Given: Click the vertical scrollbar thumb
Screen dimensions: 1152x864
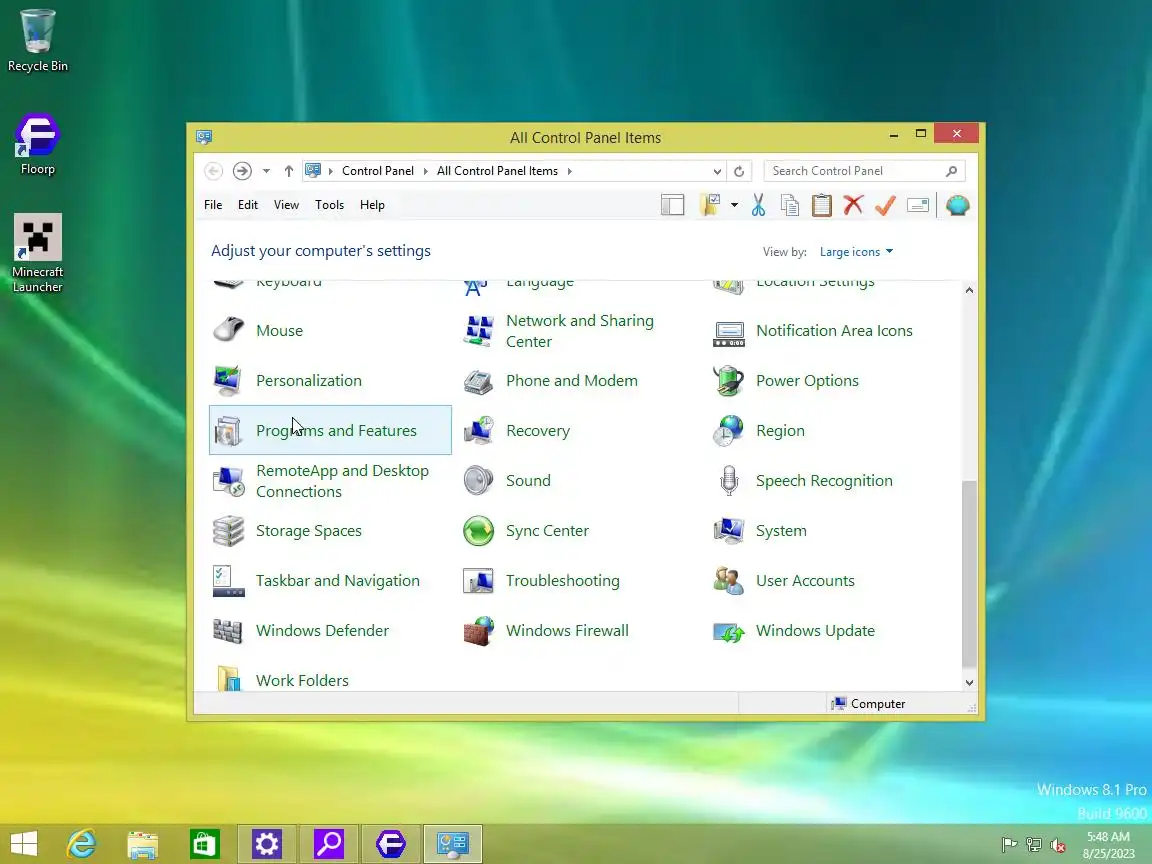Looking at the screenshot, I should pos(969,573).
